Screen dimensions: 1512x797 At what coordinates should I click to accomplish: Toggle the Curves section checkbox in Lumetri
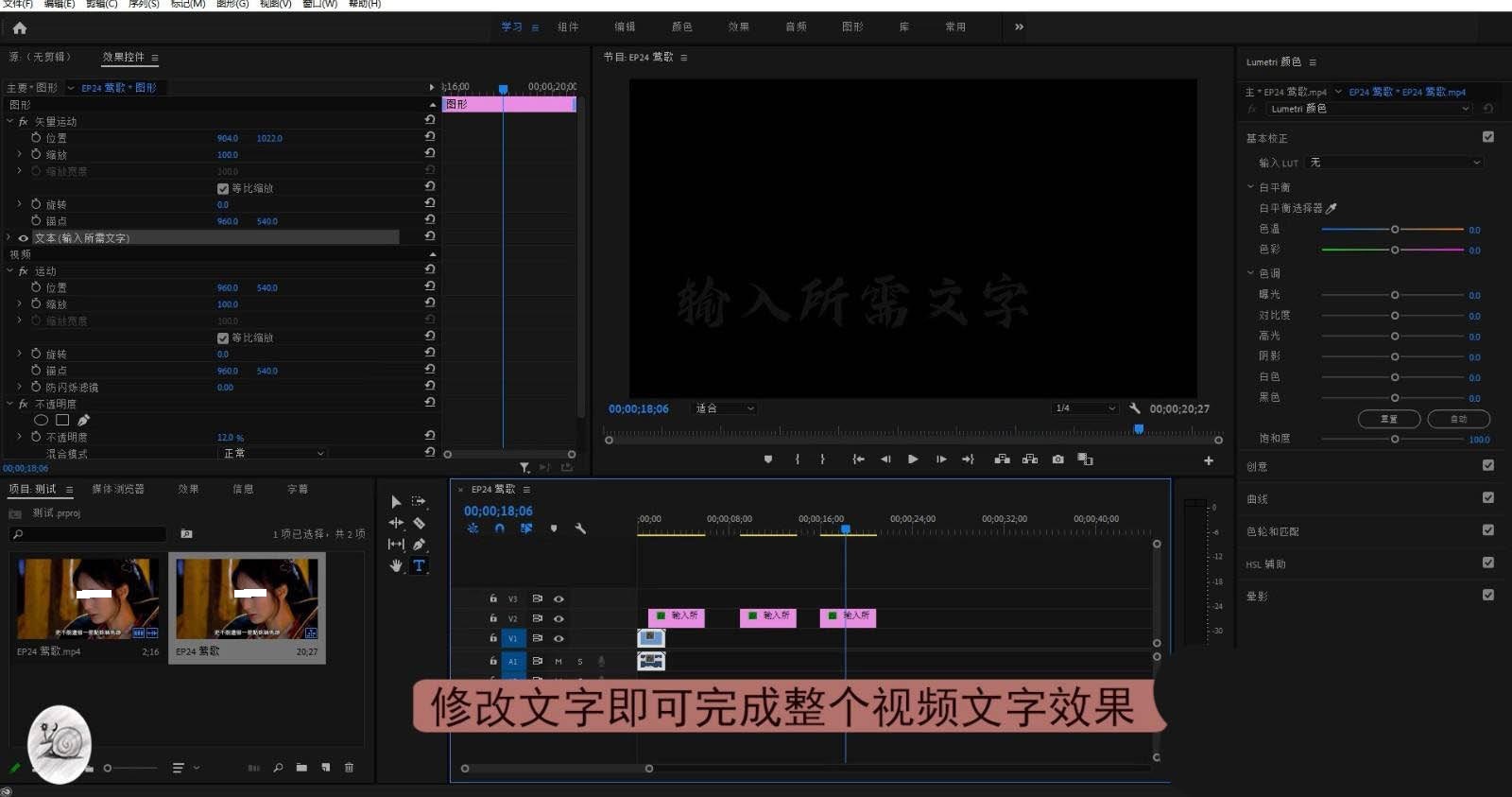(x=1488, y=497)
